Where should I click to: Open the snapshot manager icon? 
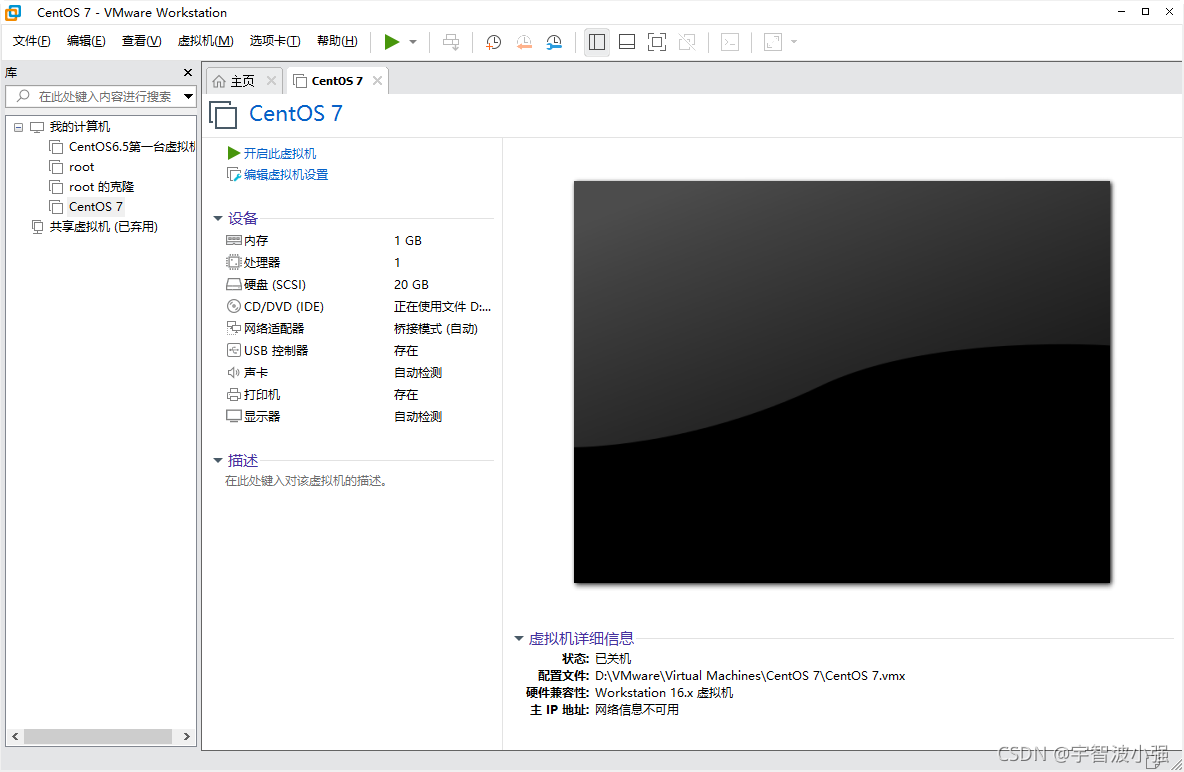click(553, 42)
